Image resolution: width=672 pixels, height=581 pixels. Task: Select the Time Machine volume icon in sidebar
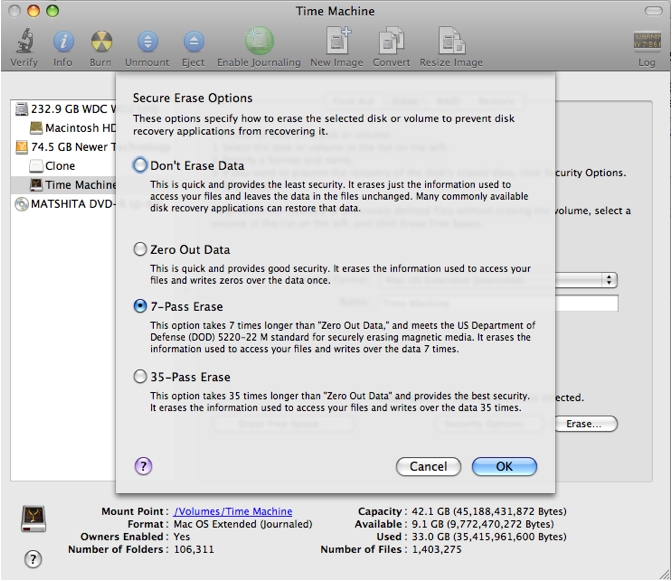[36, 185]
